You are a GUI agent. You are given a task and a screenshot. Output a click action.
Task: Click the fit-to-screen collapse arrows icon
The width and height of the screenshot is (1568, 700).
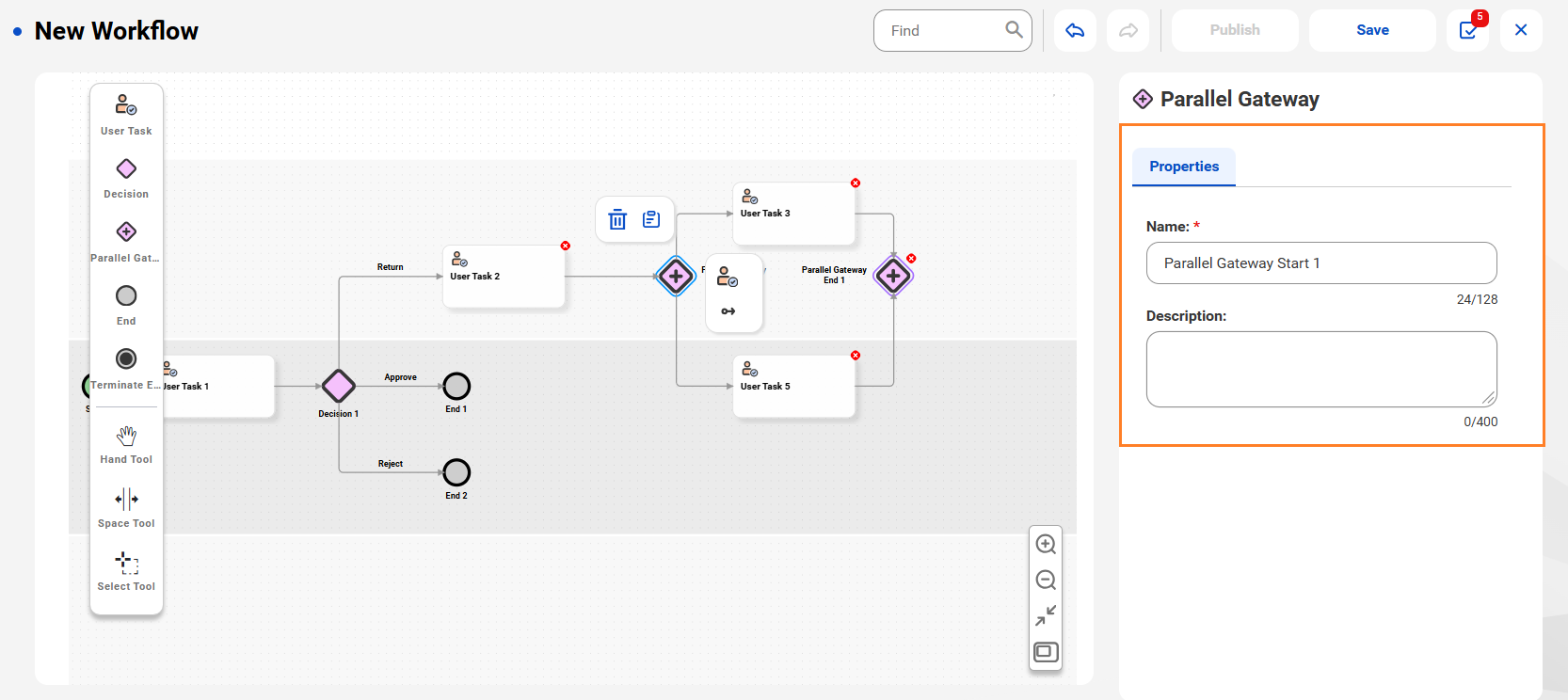1046,615
